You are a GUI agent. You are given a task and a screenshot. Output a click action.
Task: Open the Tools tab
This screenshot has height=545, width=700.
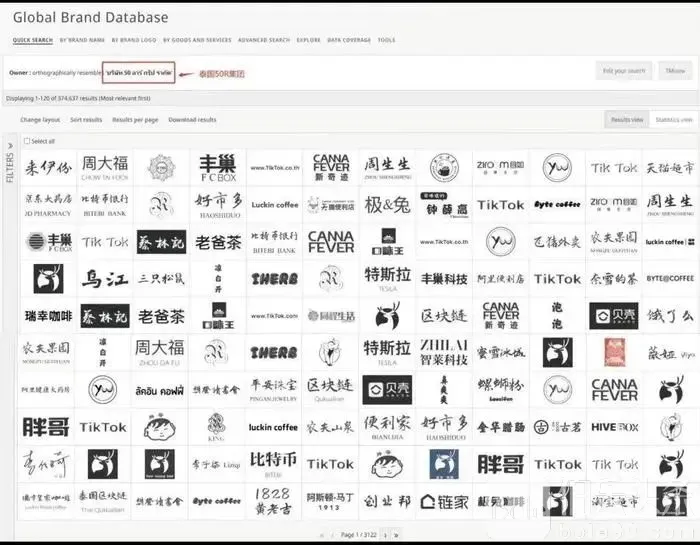pos(387,40)
